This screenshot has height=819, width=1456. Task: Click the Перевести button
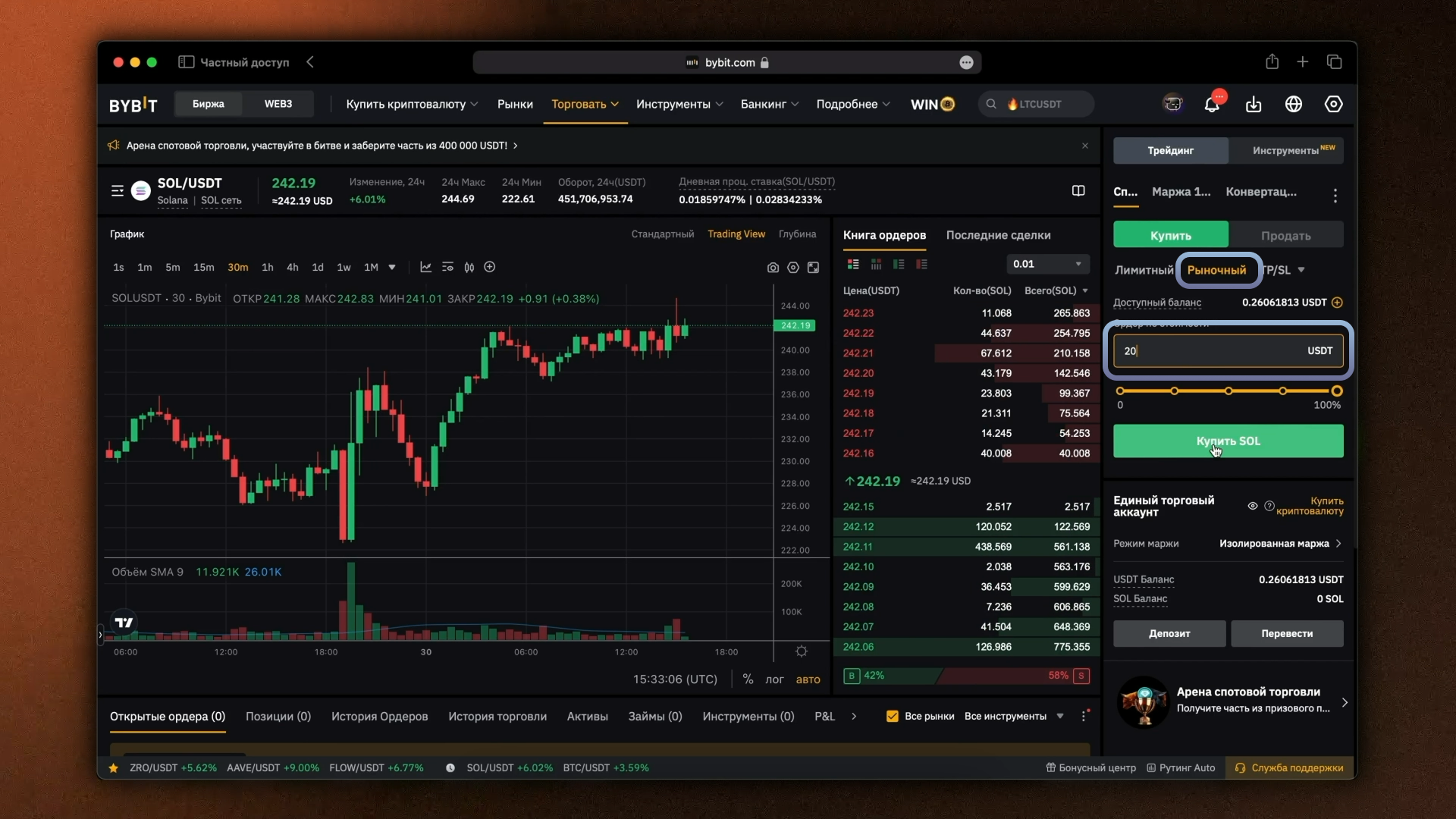pyautogui.click(x=1286, y=634)
